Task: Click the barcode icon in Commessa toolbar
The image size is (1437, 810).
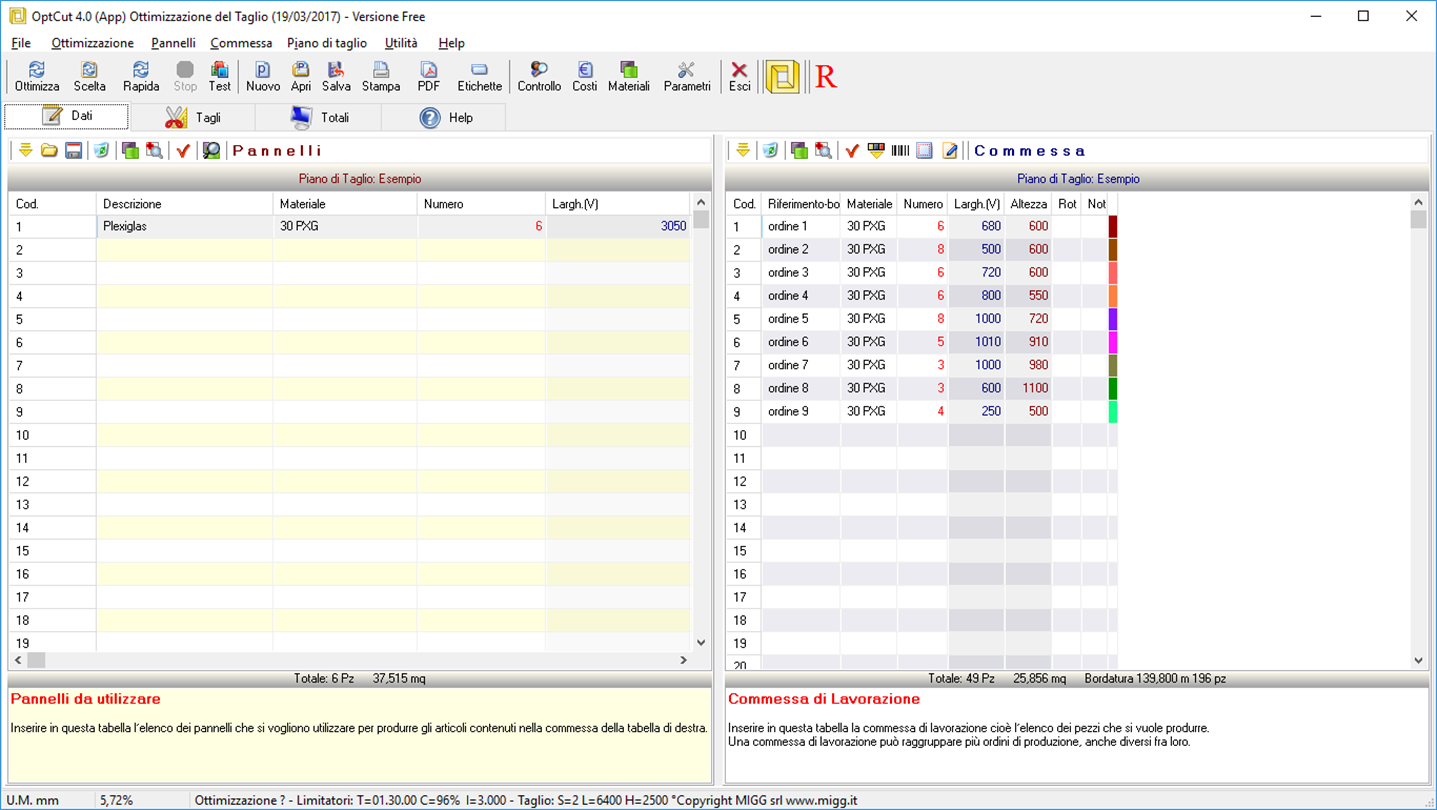Action: click(x=900, y=151)
